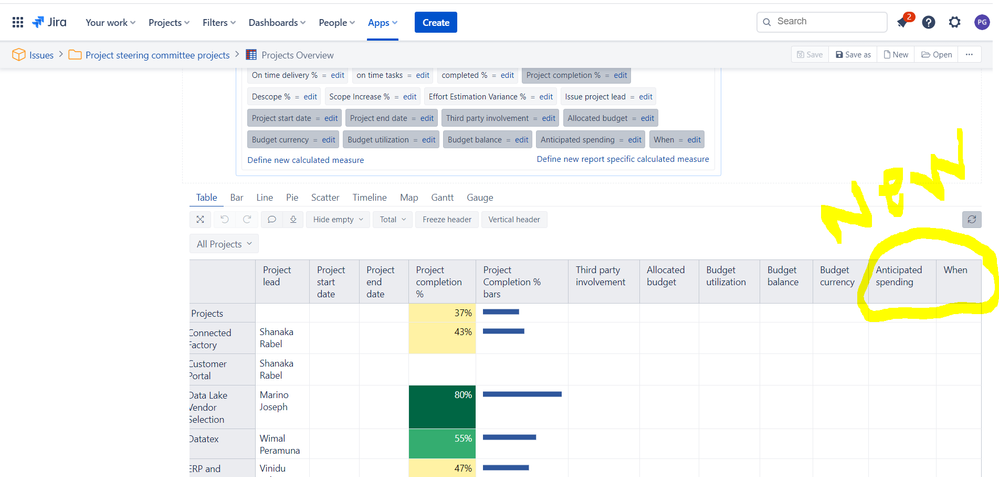Select the green 55% completion cell
999x477 pixels.
point(442,444)
